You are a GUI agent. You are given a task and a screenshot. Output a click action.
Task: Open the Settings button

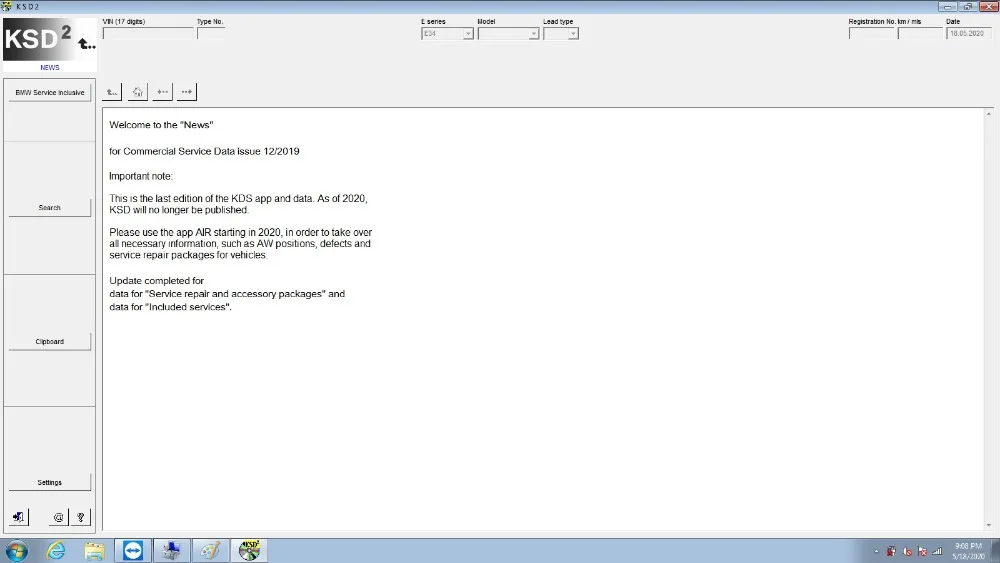coord(50,483)
